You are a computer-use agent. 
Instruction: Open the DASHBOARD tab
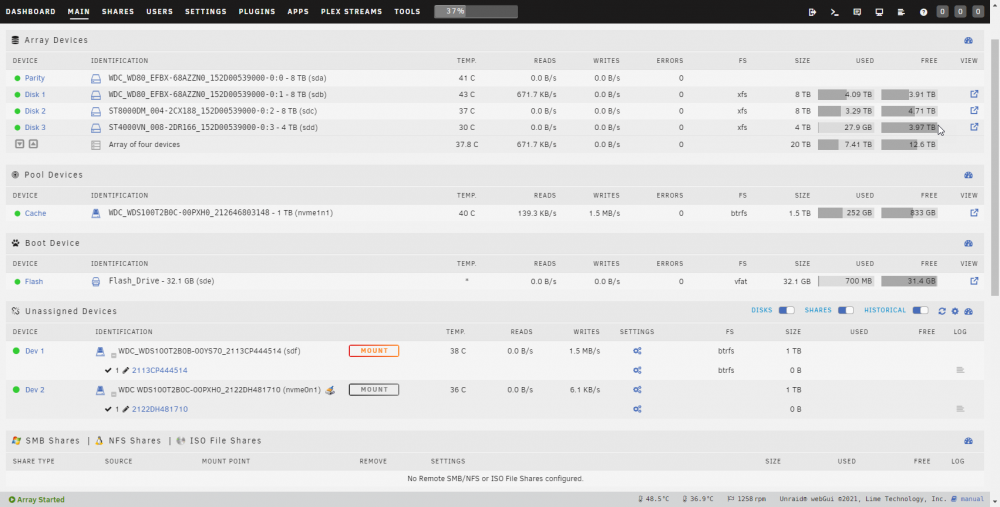(x=31, y=11)
